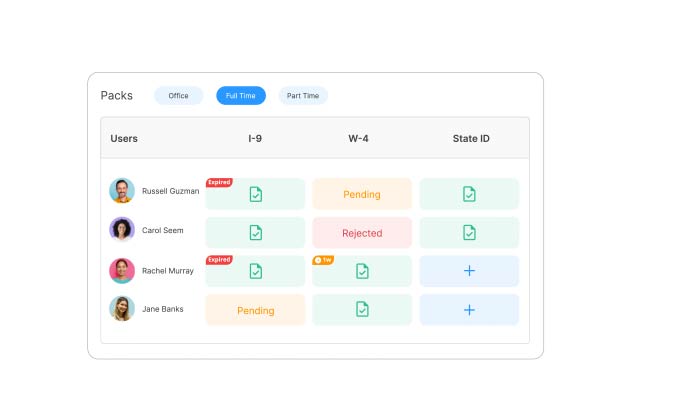
Task: Open Russell Guzman's Pending W-4 cell
Action: point(362,194)
